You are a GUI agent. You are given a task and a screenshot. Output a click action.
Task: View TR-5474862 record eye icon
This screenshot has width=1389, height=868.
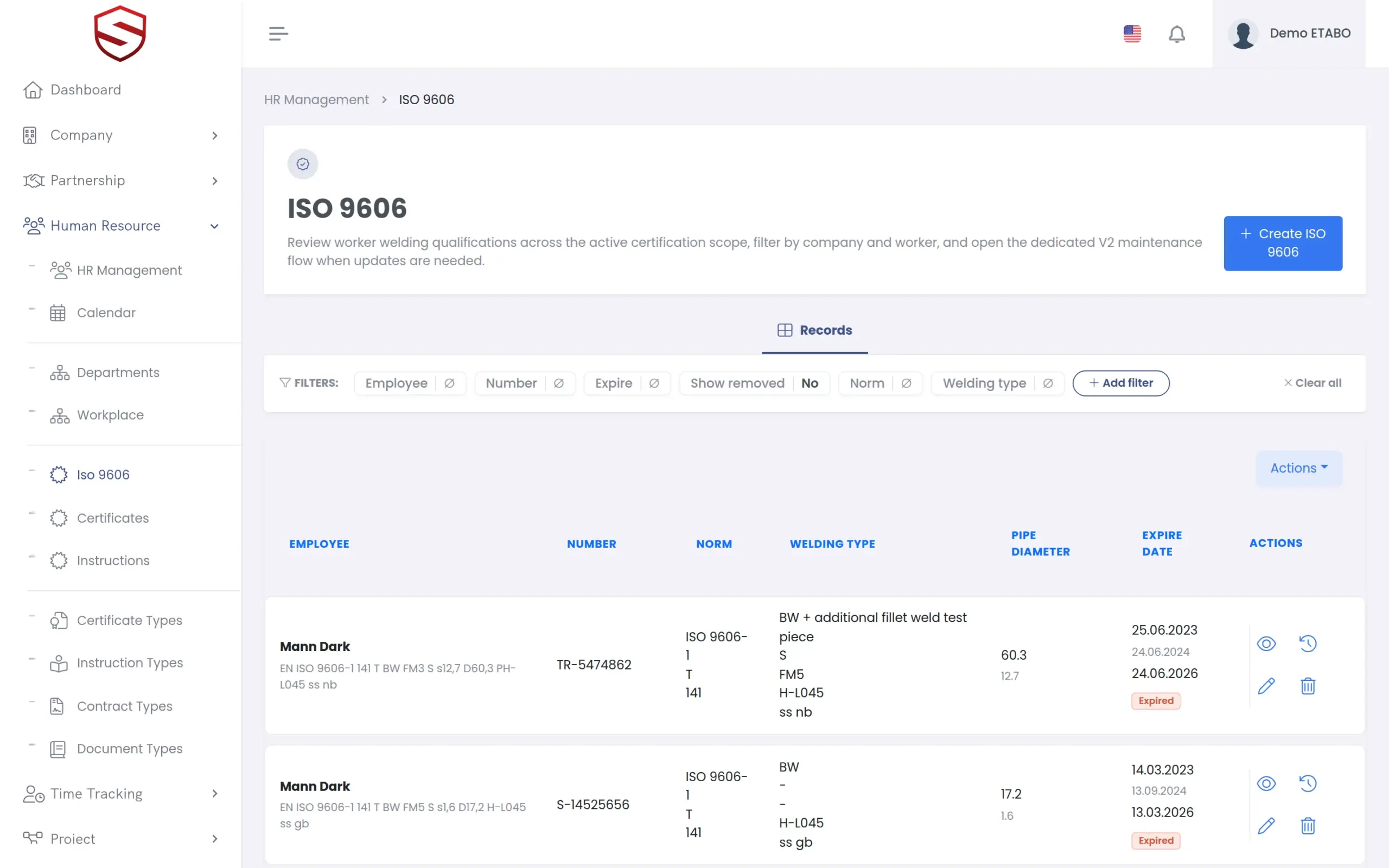[x=1266, y=643]
